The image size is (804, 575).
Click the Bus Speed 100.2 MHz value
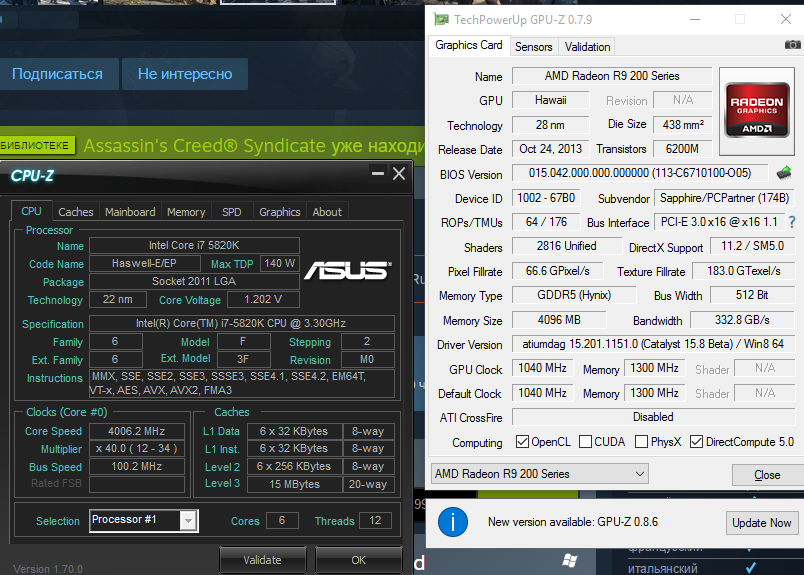pos(137,466)
